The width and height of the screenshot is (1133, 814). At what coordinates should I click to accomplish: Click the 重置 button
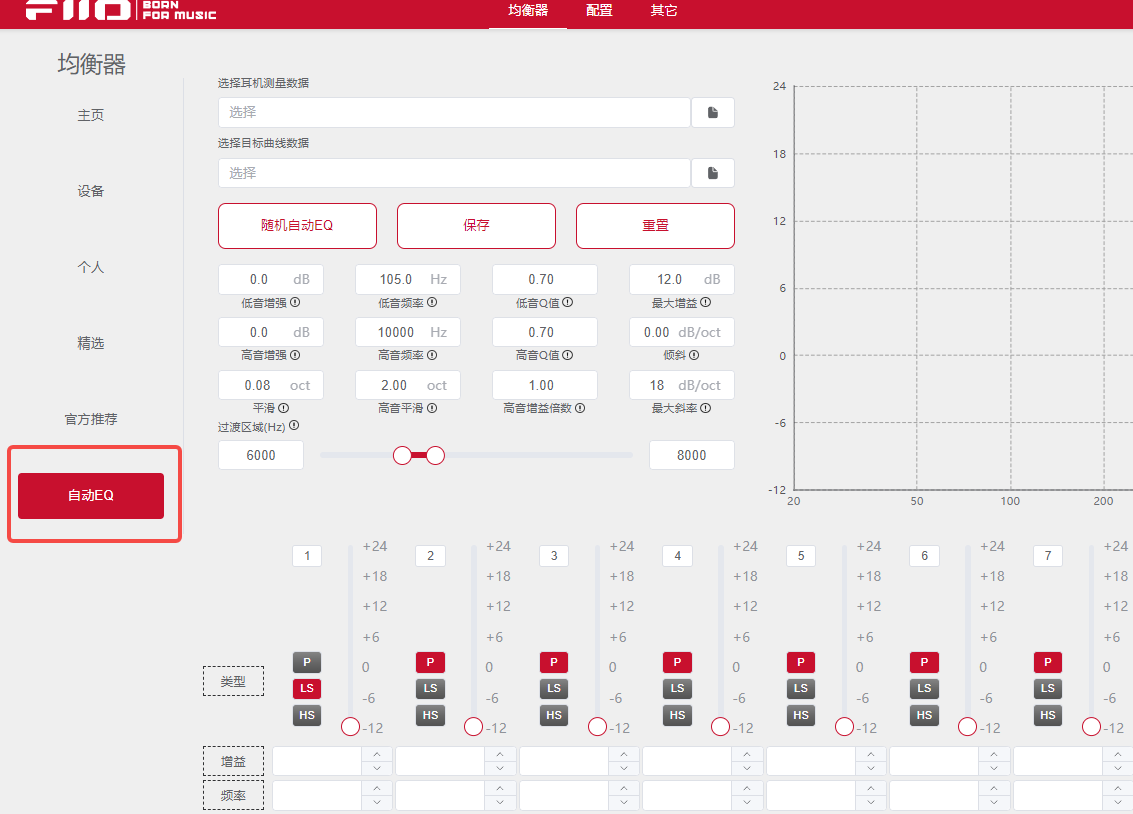click(x=655, y=226)
